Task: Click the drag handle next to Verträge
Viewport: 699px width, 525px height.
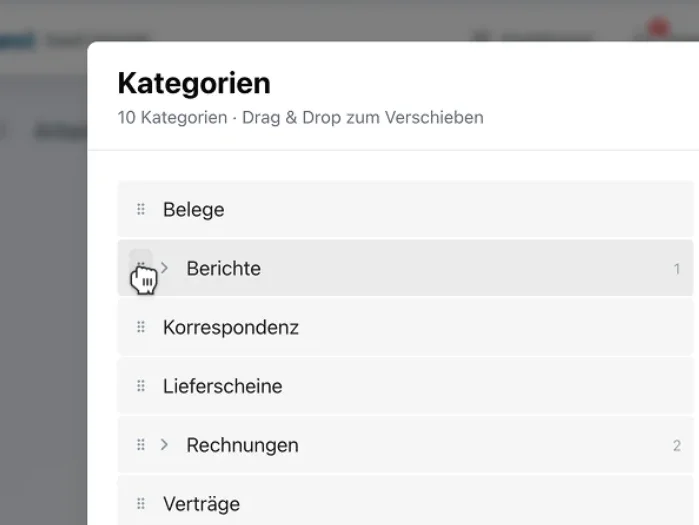Action: pyautogui.click(x=141, y=504)
